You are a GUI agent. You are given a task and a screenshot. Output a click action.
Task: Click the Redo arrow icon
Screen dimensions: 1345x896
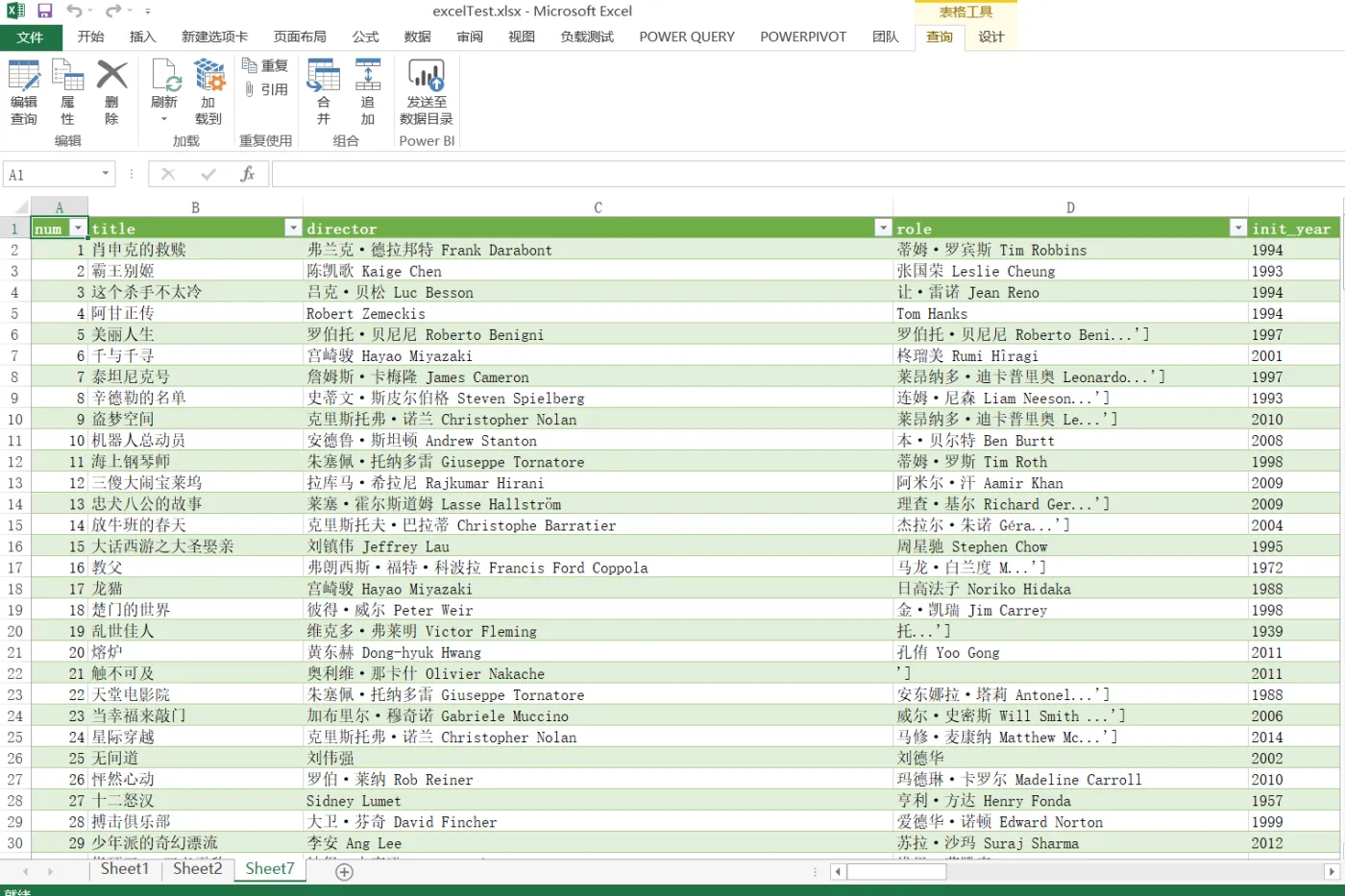click(x=112, y=11)
